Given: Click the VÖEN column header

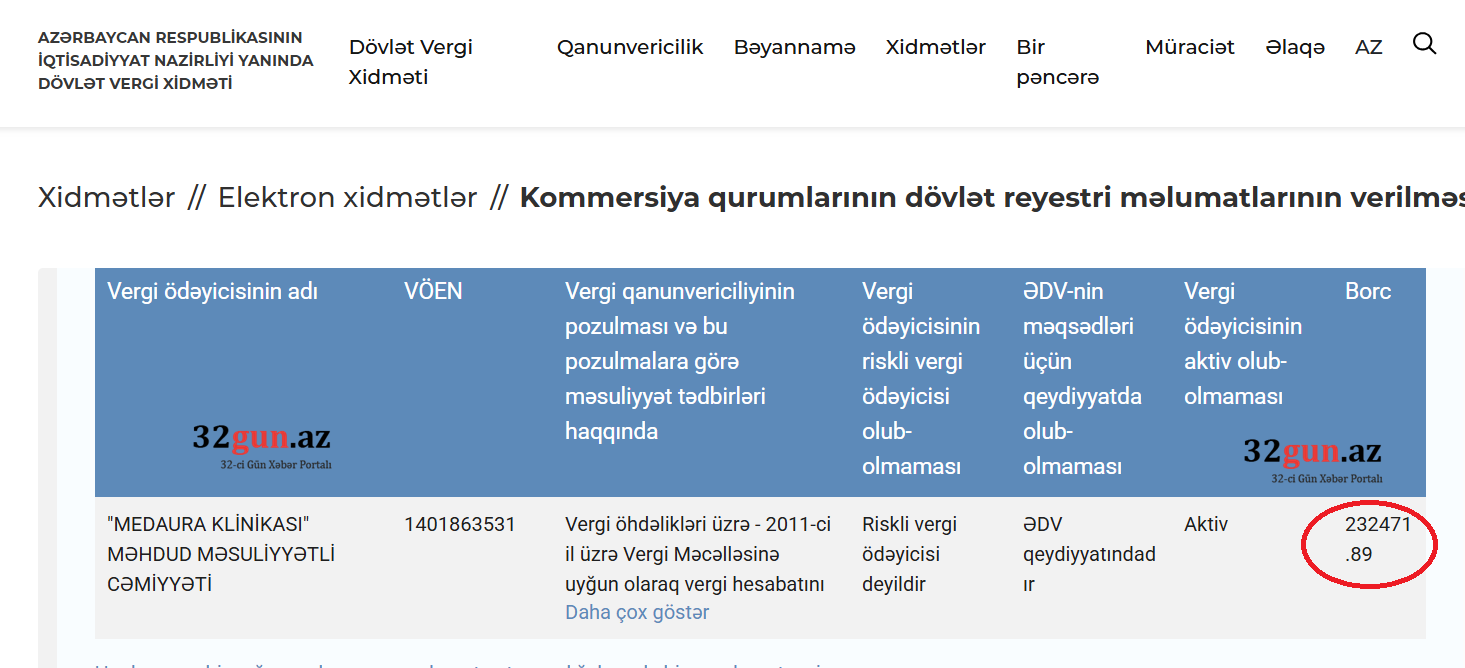Looking at the screenshot, I should pyautogui.click(x=433, y=291).
